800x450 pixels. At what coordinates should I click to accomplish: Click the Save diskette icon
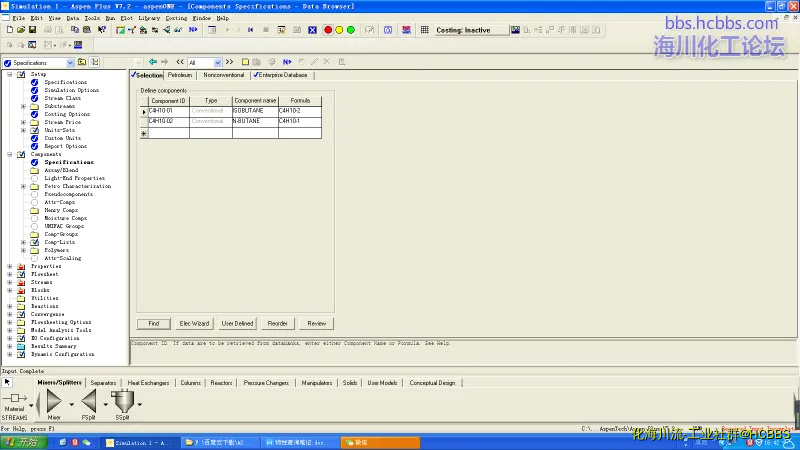[x=32, y=30]
